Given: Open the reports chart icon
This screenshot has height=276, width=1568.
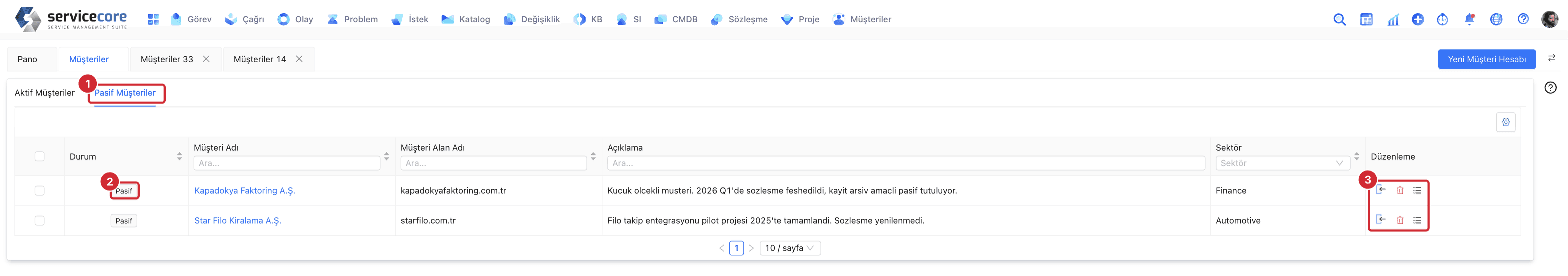Looking at the screenshot, I should 1393,19.
